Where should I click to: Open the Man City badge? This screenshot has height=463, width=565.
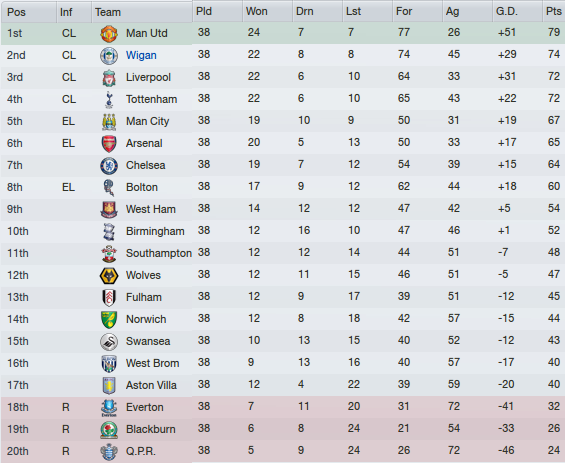click(x=108, y=122)
